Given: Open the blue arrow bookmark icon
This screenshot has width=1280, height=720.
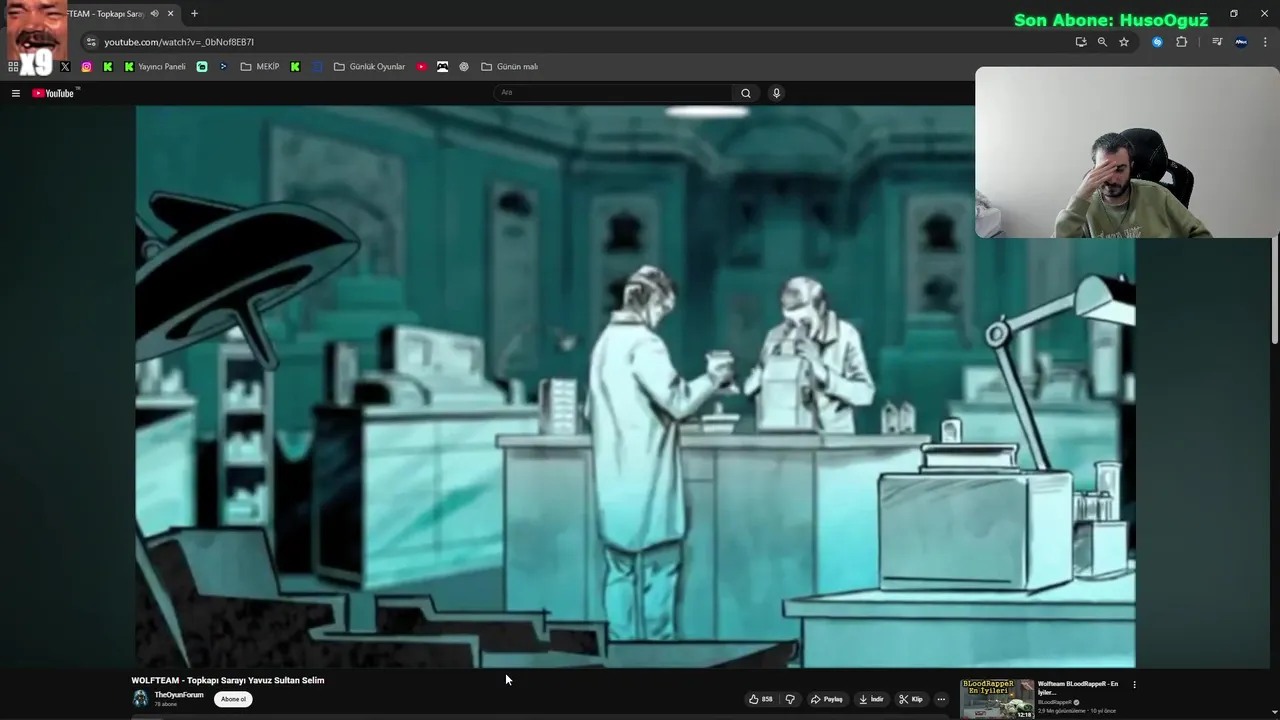Looking at the screenshot, I should (x=223, y=67).
